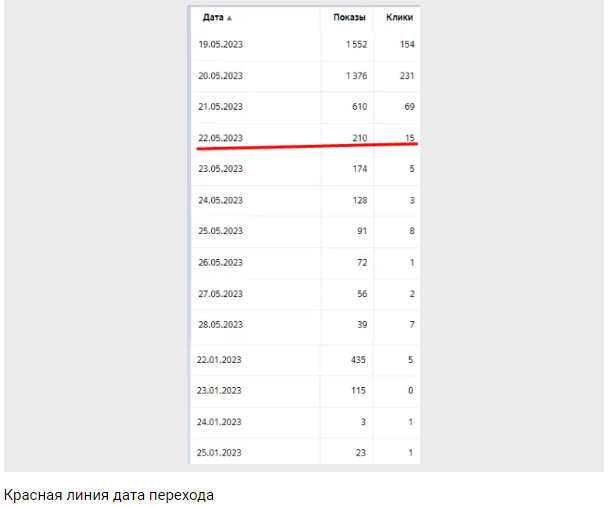
Task: Select clicks value 7
Action: click(x=412, y=325)
